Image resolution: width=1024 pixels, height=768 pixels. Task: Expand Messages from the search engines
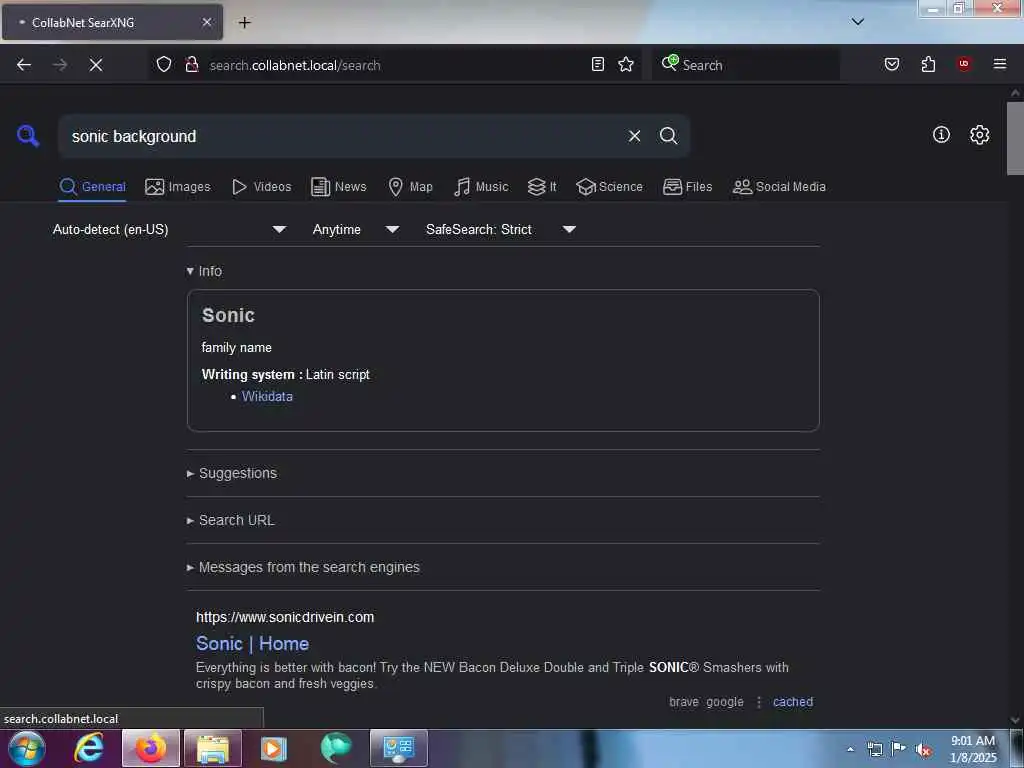pos(303,568)
